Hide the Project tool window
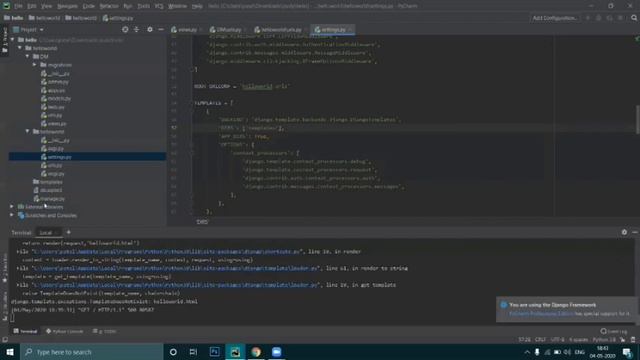The image size is (640, 360). (161, 29)
